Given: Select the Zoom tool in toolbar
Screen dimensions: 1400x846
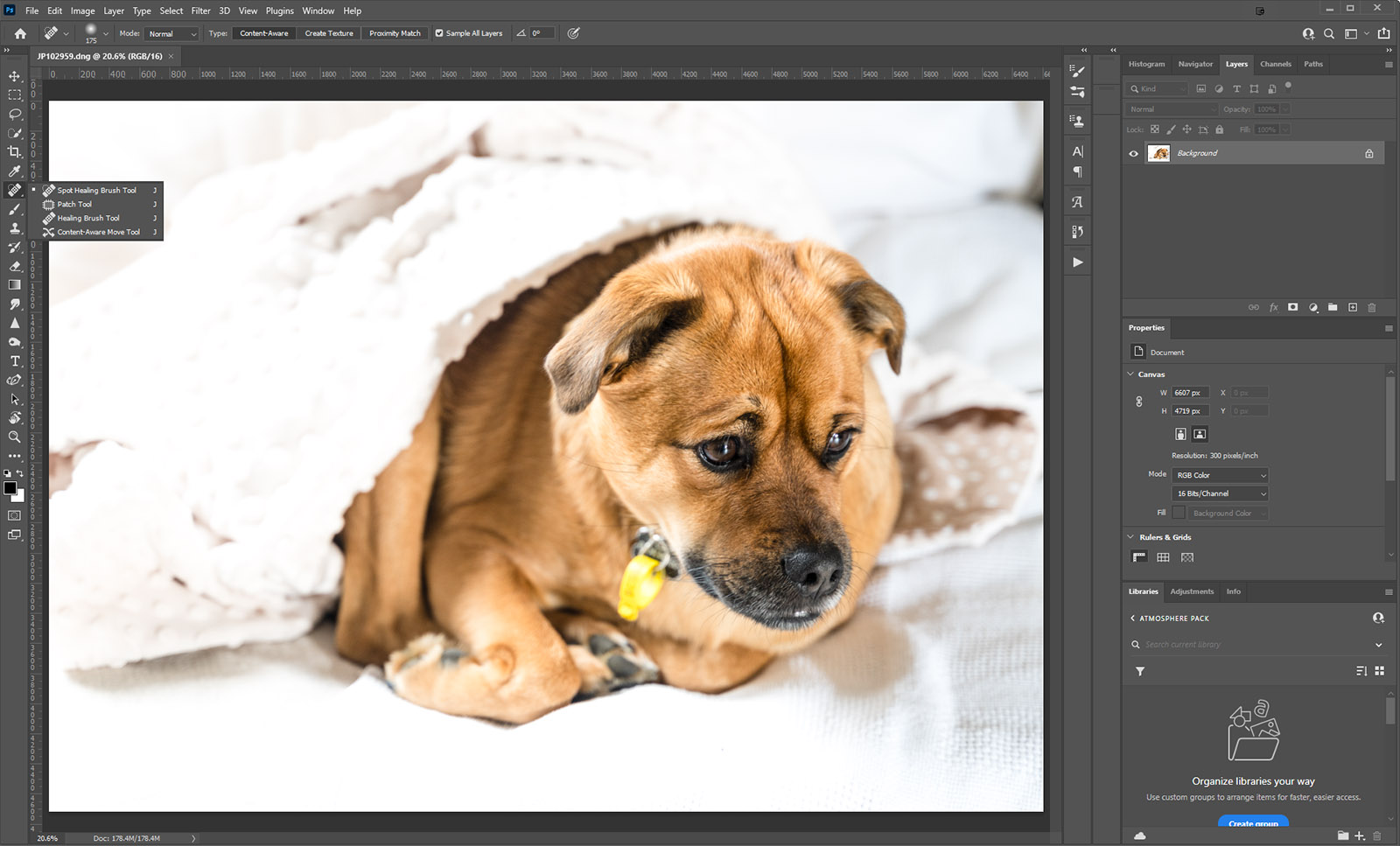Looking at the screenshot, I should click(x=15, y=437).
